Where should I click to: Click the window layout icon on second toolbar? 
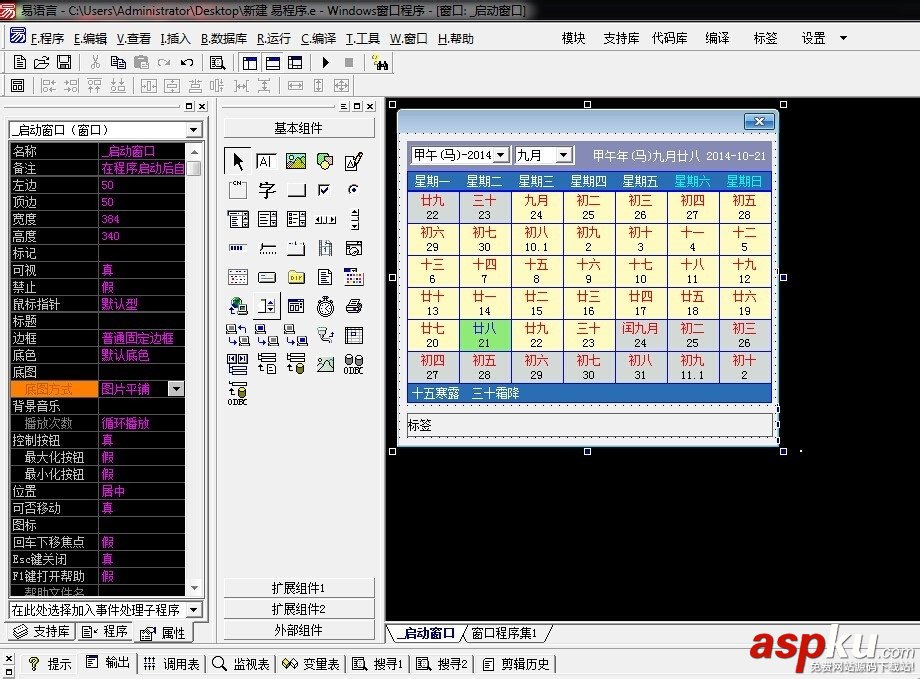[18, 86]
